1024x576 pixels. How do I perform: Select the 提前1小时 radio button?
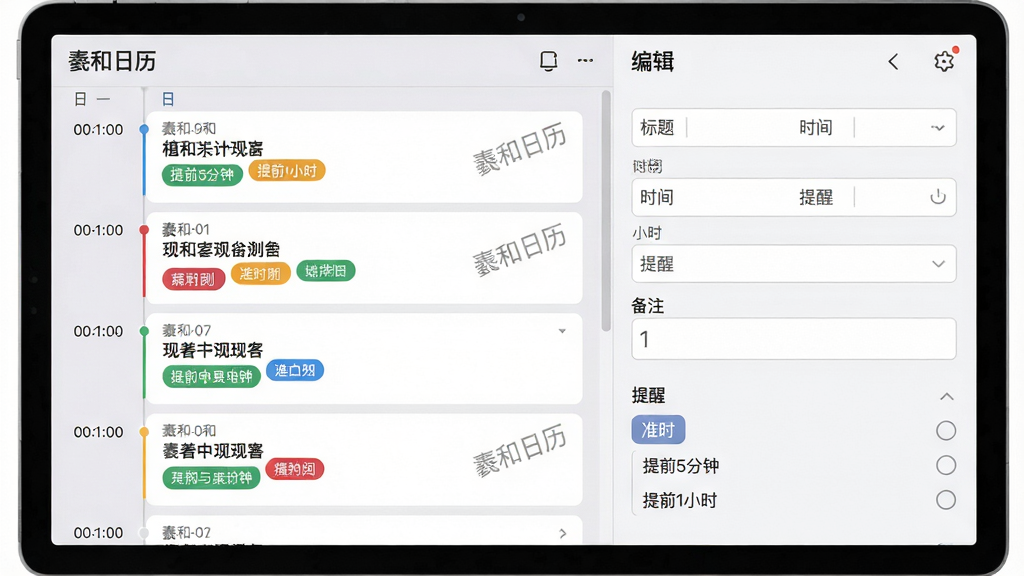click(946, 500)
